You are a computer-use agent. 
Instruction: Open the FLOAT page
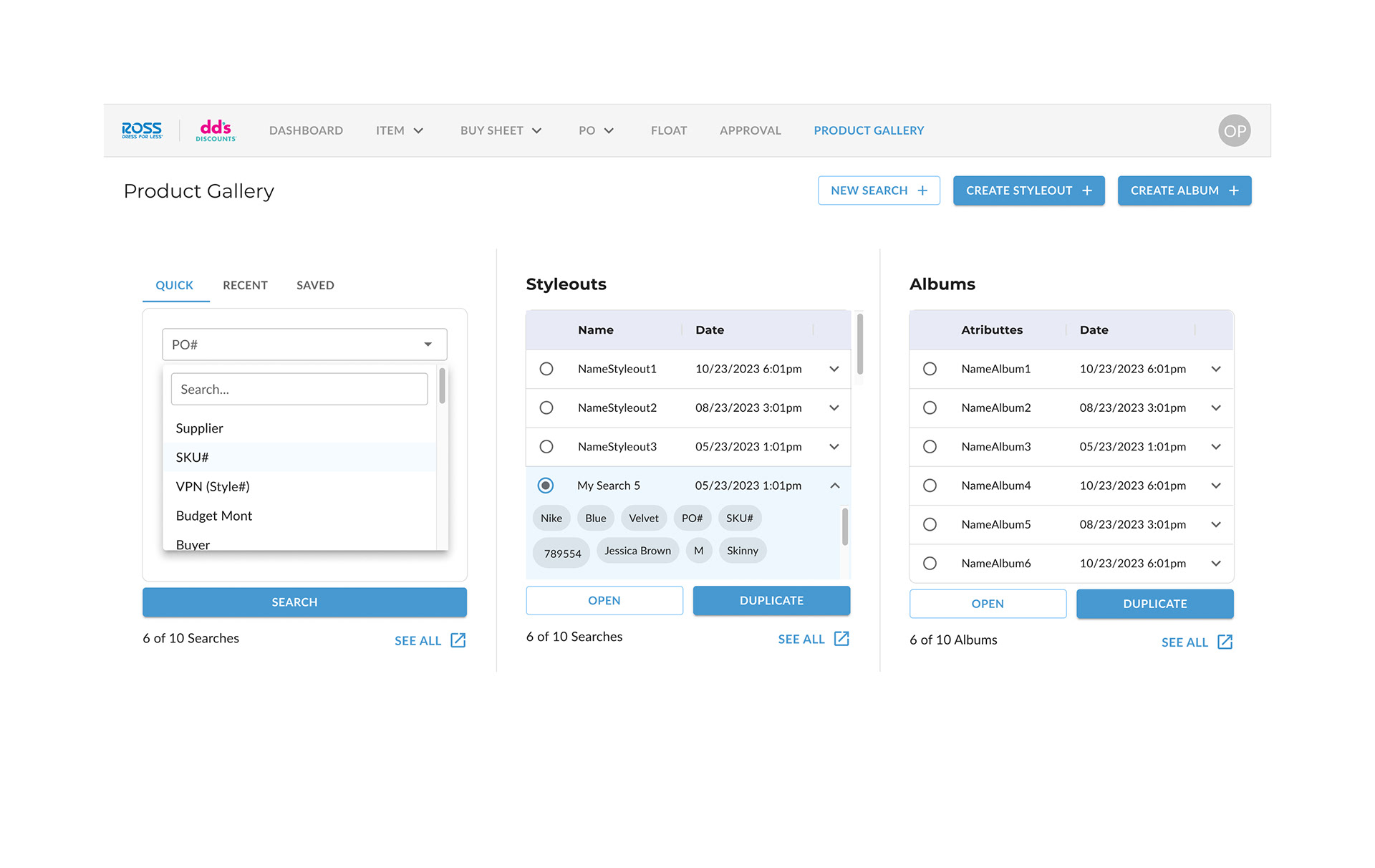click(x=669, y=130)
